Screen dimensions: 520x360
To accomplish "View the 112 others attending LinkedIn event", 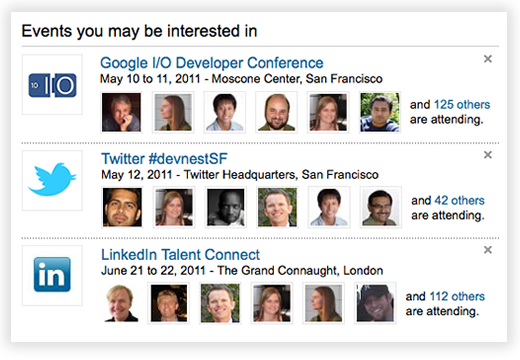I will point(457,296).
